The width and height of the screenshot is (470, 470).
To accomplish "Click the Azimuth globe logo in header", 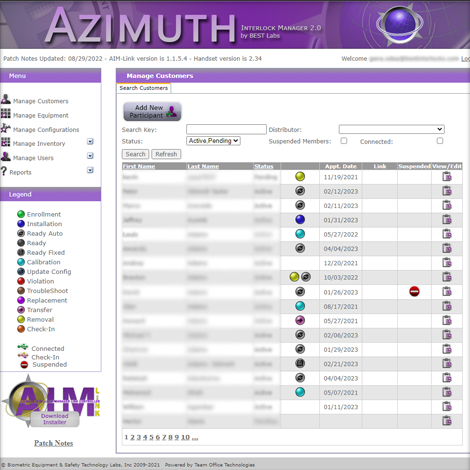I will (400, 24).
